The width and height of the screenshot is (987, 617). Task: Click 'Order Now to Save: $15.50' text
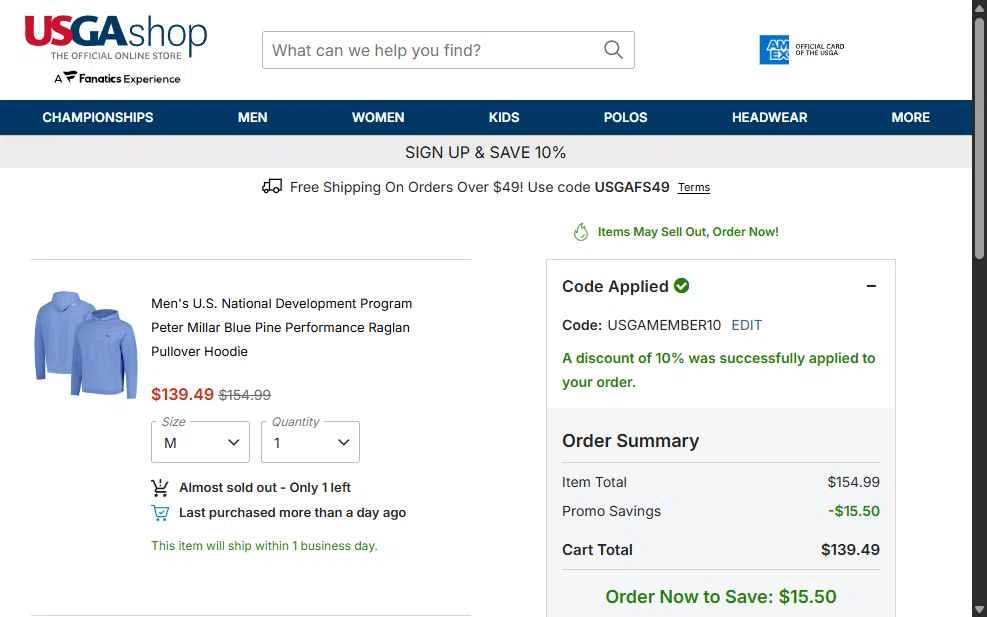(x=721, y=596)
